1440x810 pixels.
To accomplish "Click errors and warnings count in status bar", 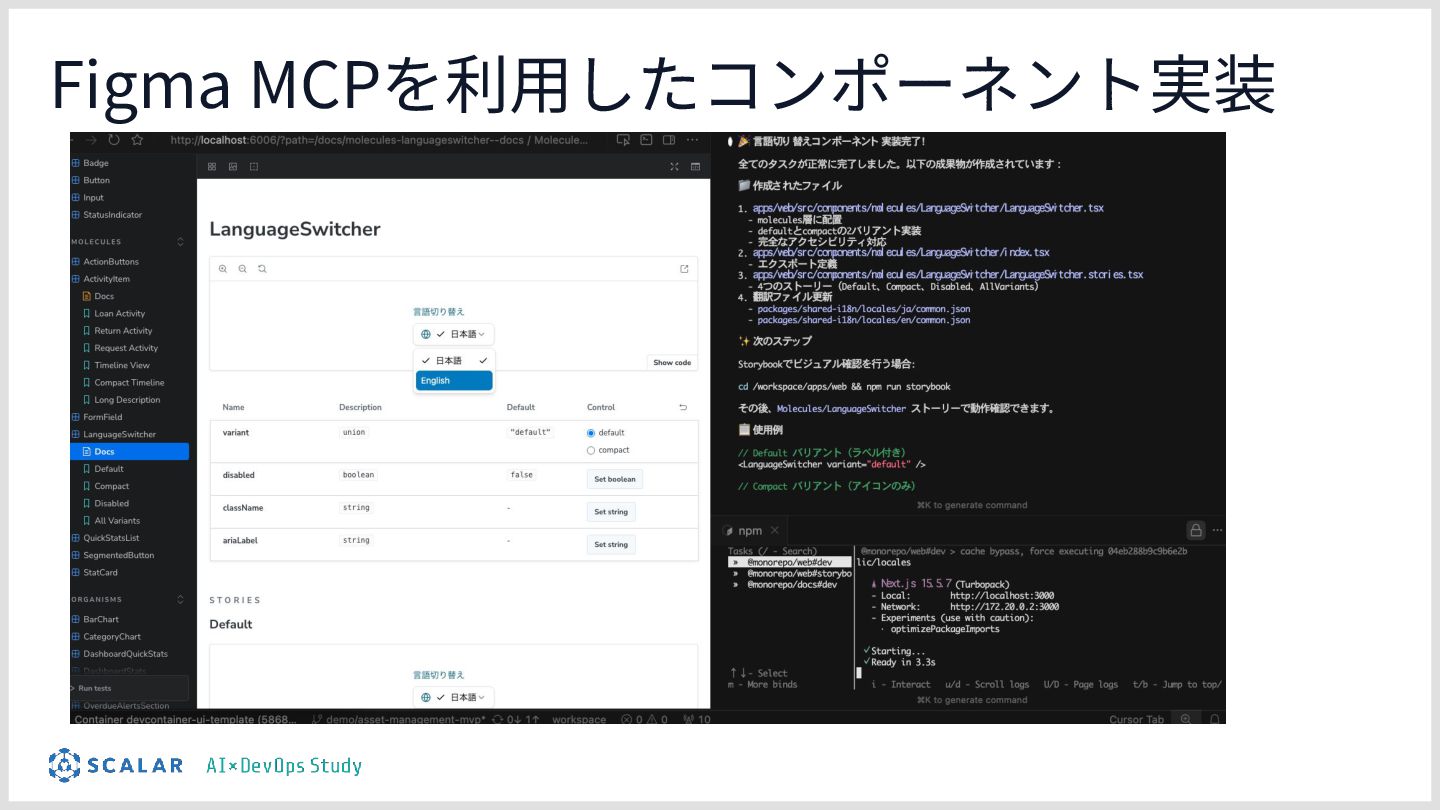I will pyautogui.click(x=643, y=719).
